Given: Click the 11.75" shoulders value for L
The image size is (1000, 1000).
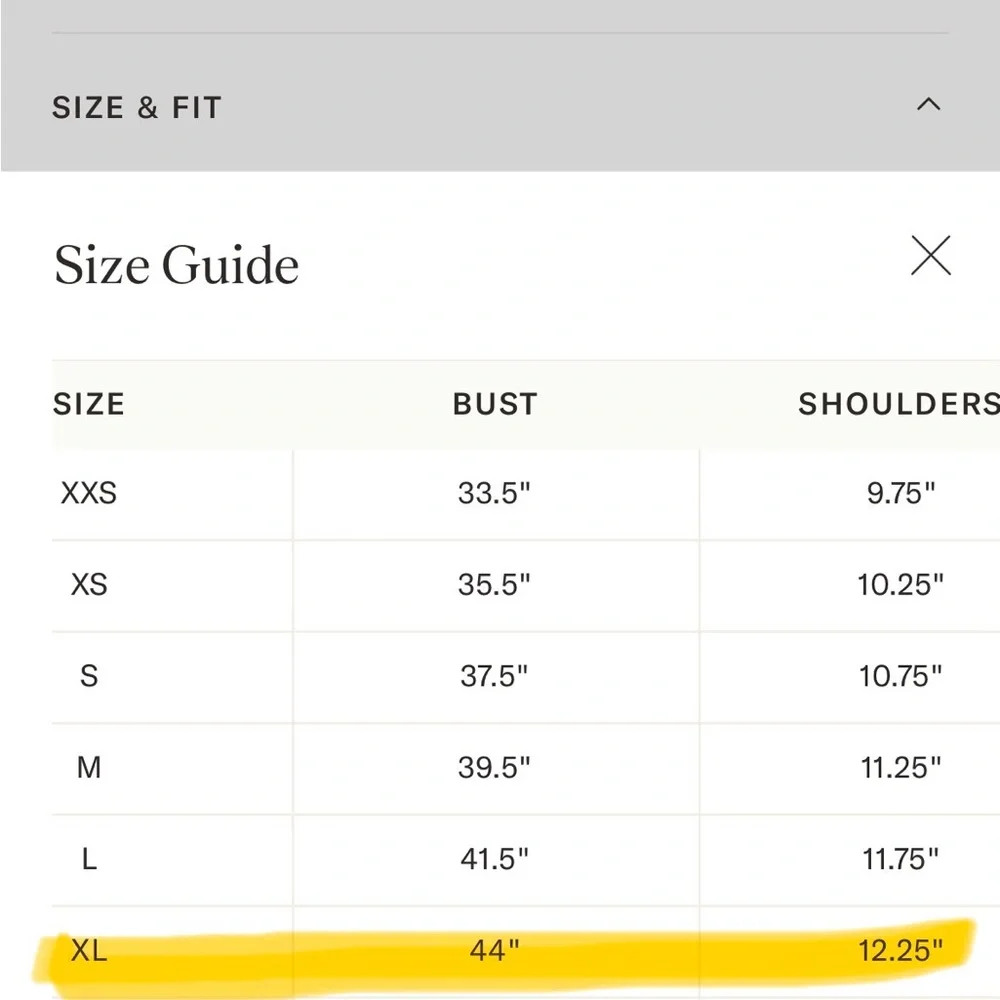Looking at the screenshot, I should (901, 859).
